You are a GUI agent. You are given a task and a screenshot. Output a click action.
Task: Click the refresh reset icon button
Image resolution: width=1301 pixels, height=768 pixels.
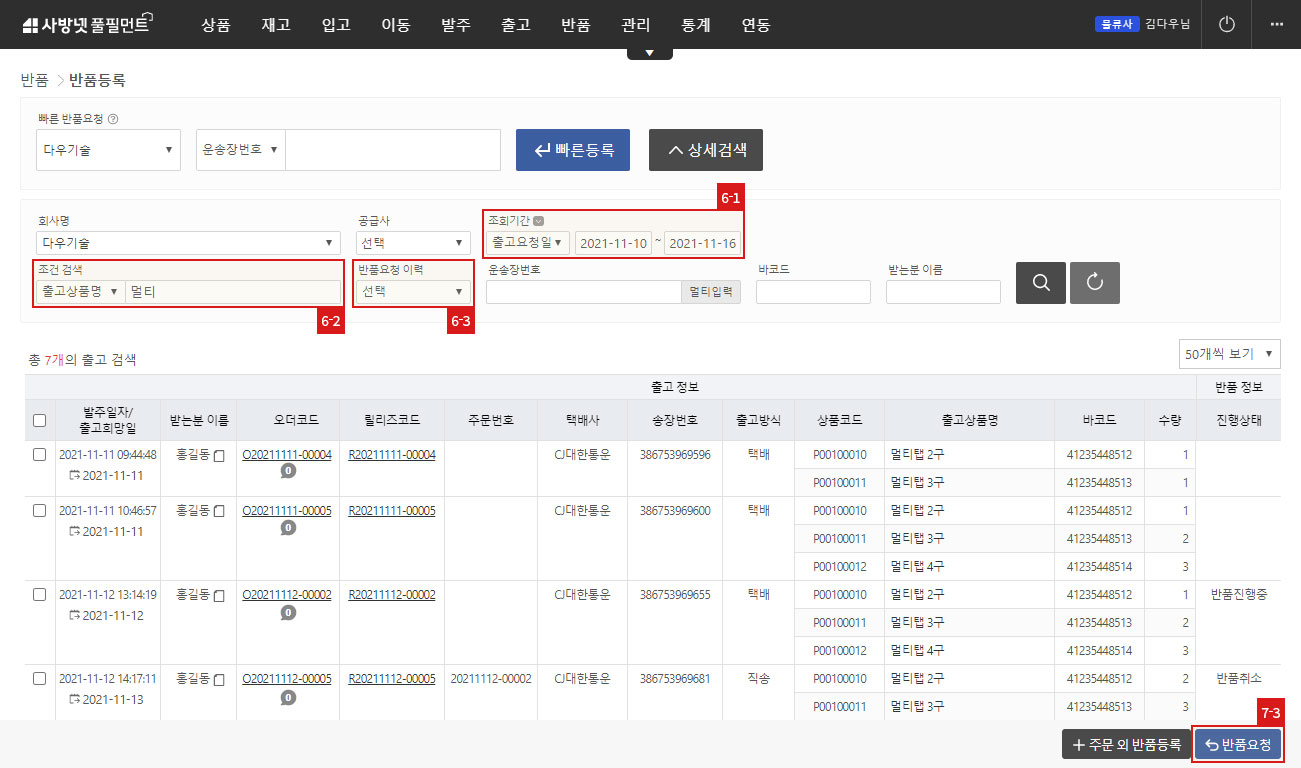(x=1095, y=283)
